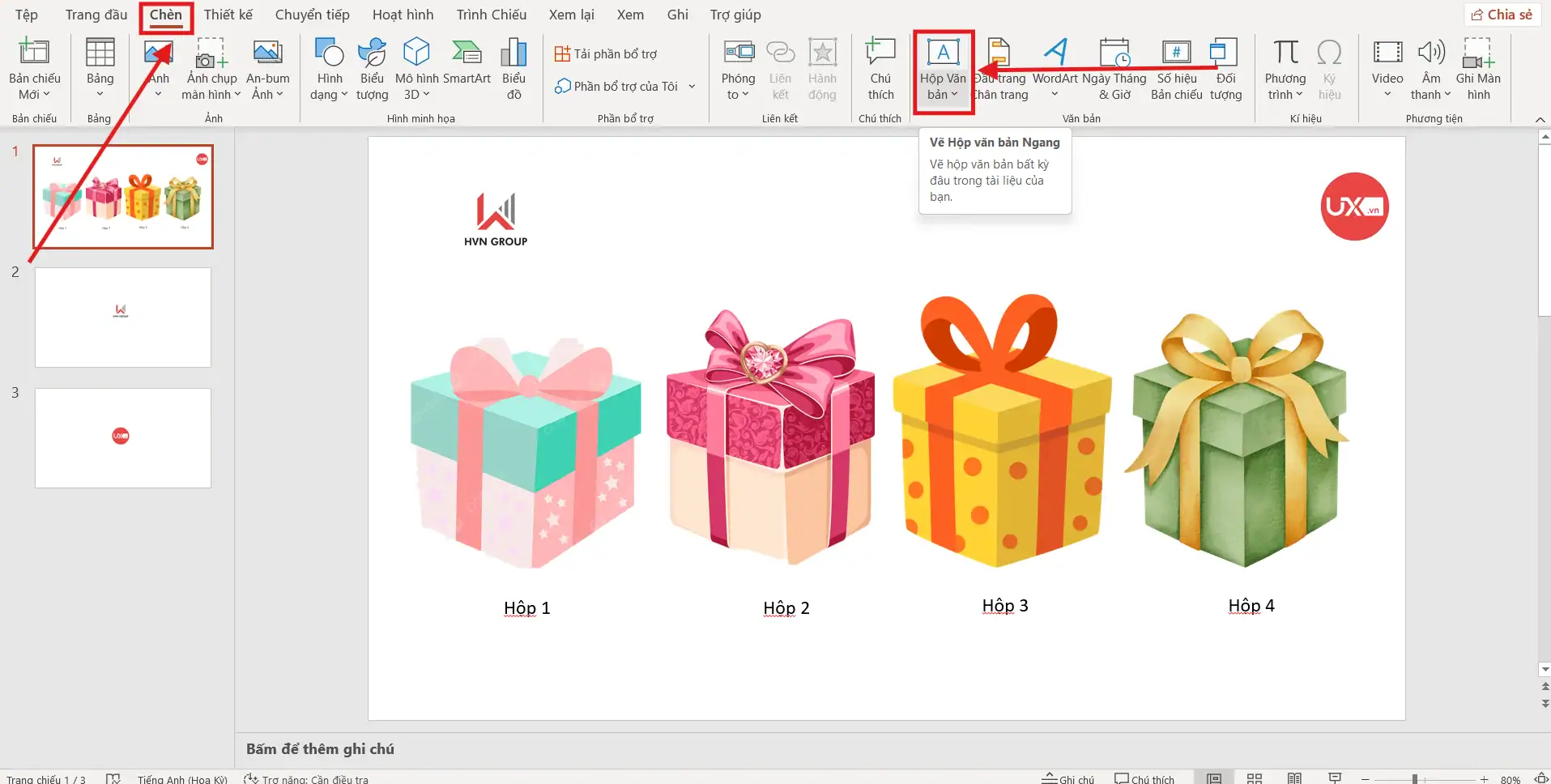Switch to Slide Sorter view in status bar
Viewport: 1551px width, 784px height.
(x=1254, y=778)
